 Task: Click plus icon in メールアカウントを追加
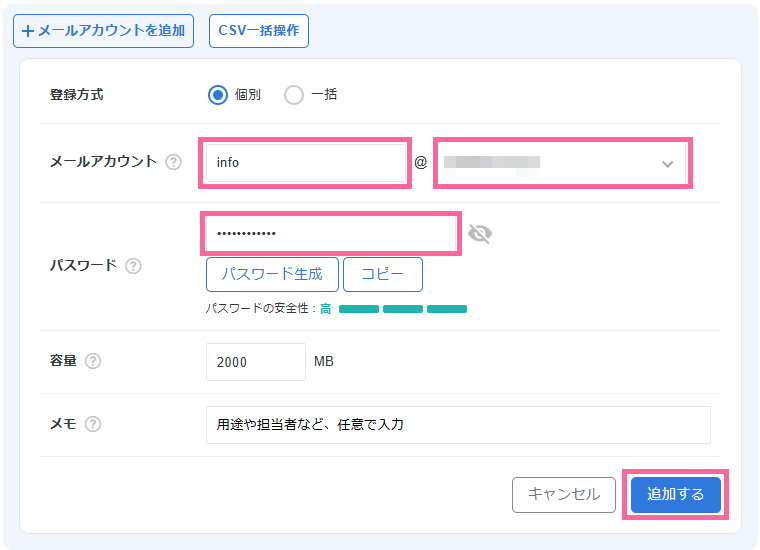click(x=27, y=31)
